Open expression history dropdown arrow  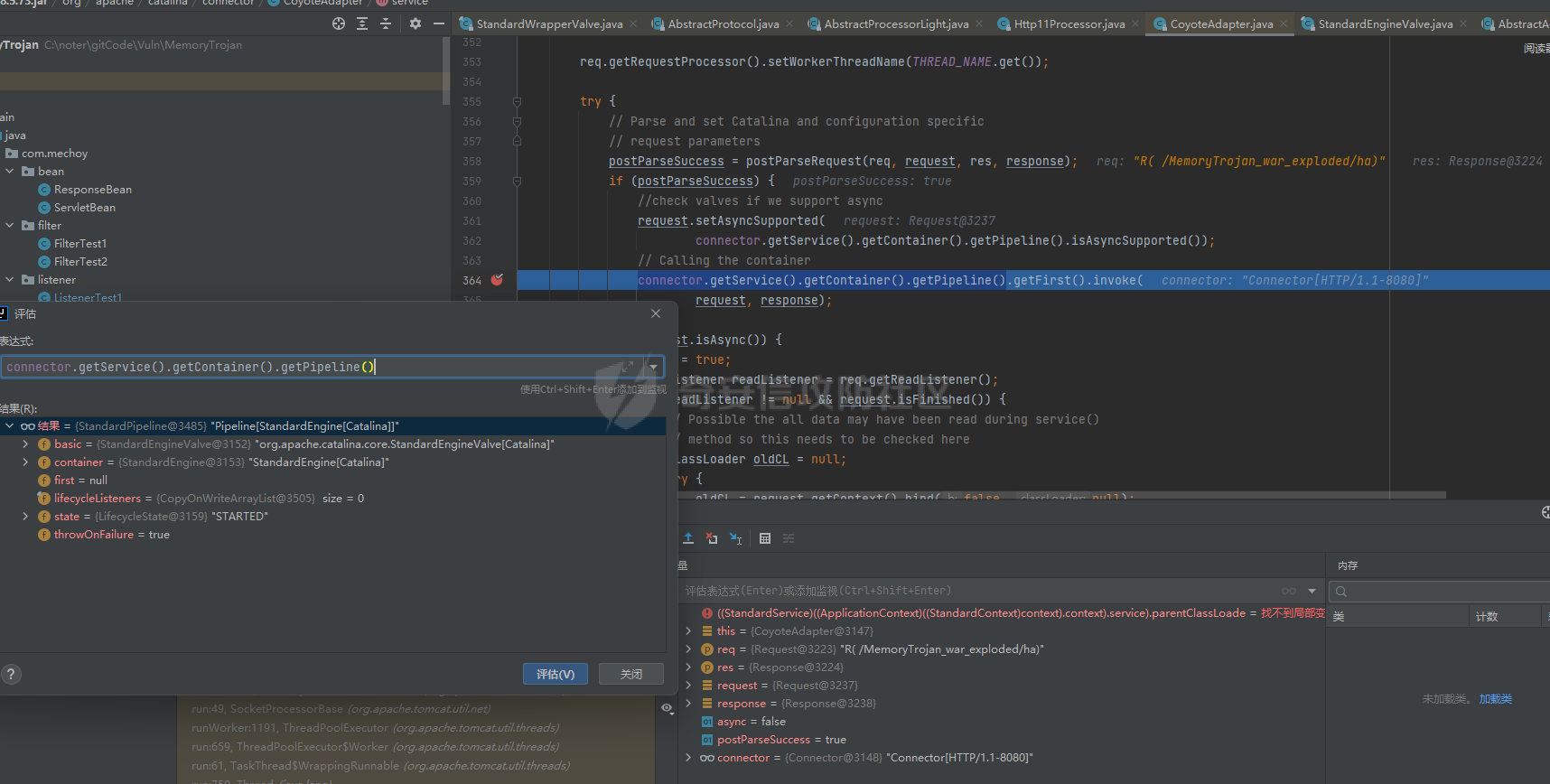click(653, 367)
